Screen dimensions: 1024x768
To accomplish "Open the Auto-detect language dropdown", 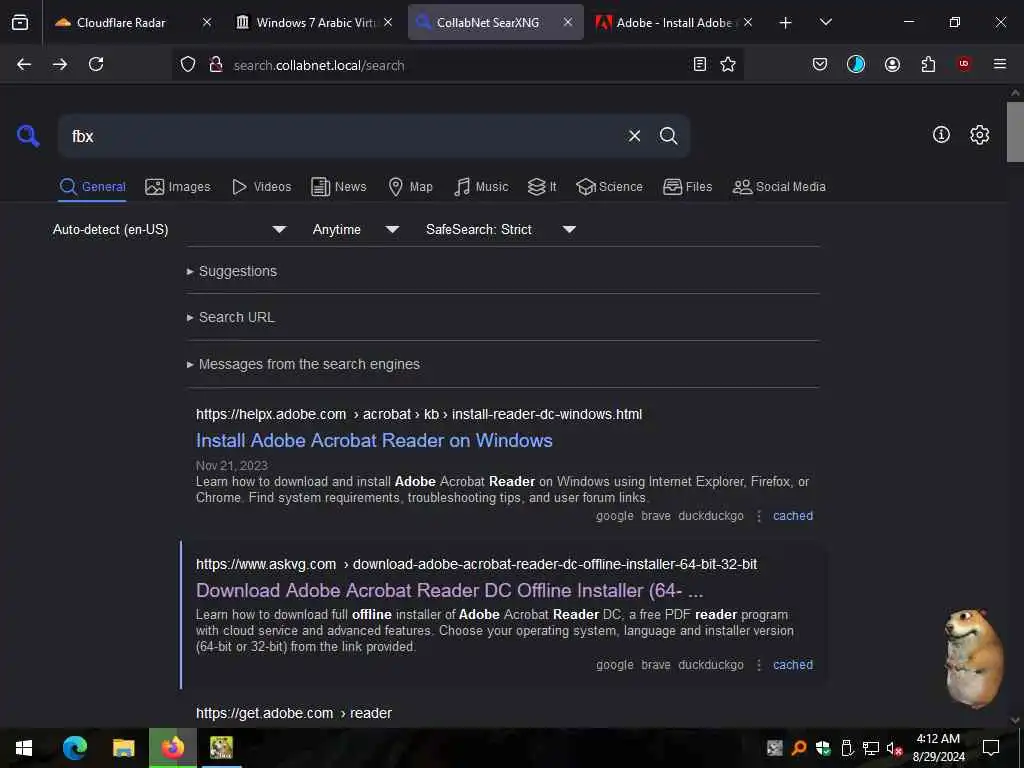I will click(x=170, y=229).
